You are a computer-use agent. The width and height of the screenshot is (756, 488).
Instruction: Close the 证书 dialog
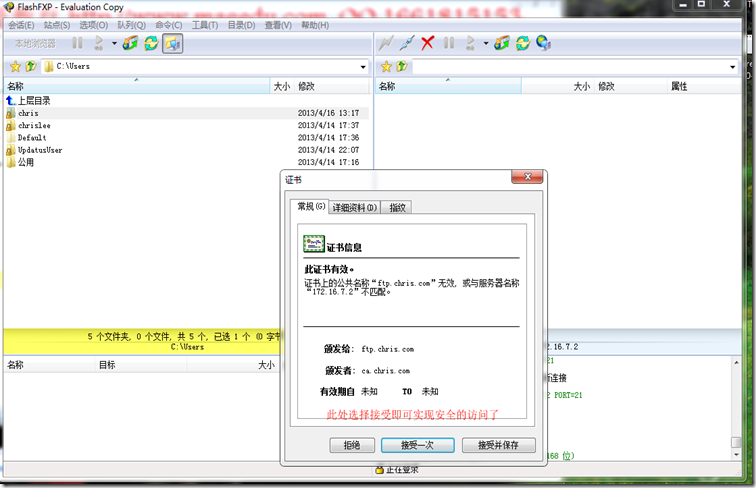(x=527, y=177)
